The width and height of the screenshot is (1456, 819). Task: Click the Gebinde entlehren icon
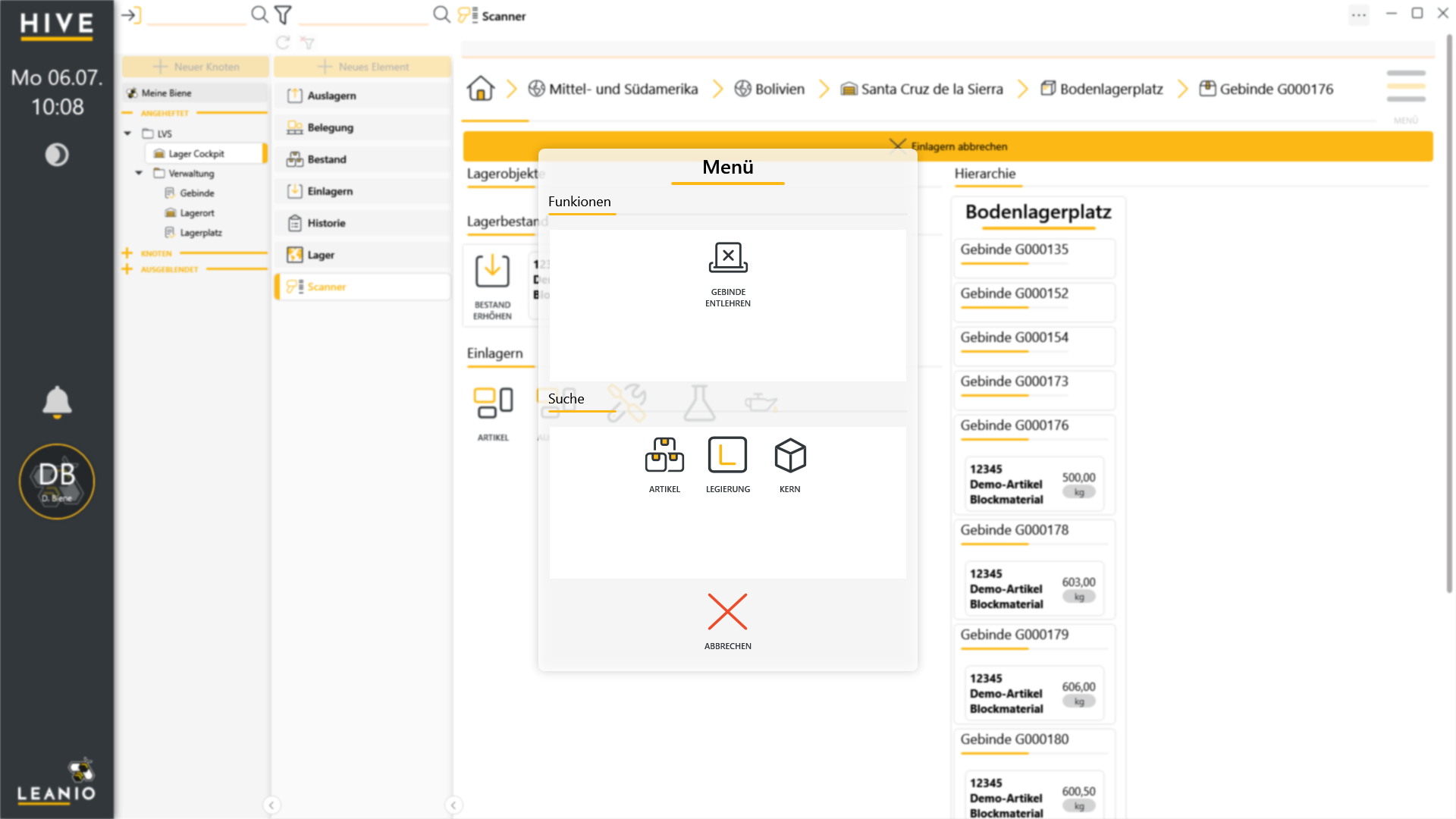[x=728, y=258]
